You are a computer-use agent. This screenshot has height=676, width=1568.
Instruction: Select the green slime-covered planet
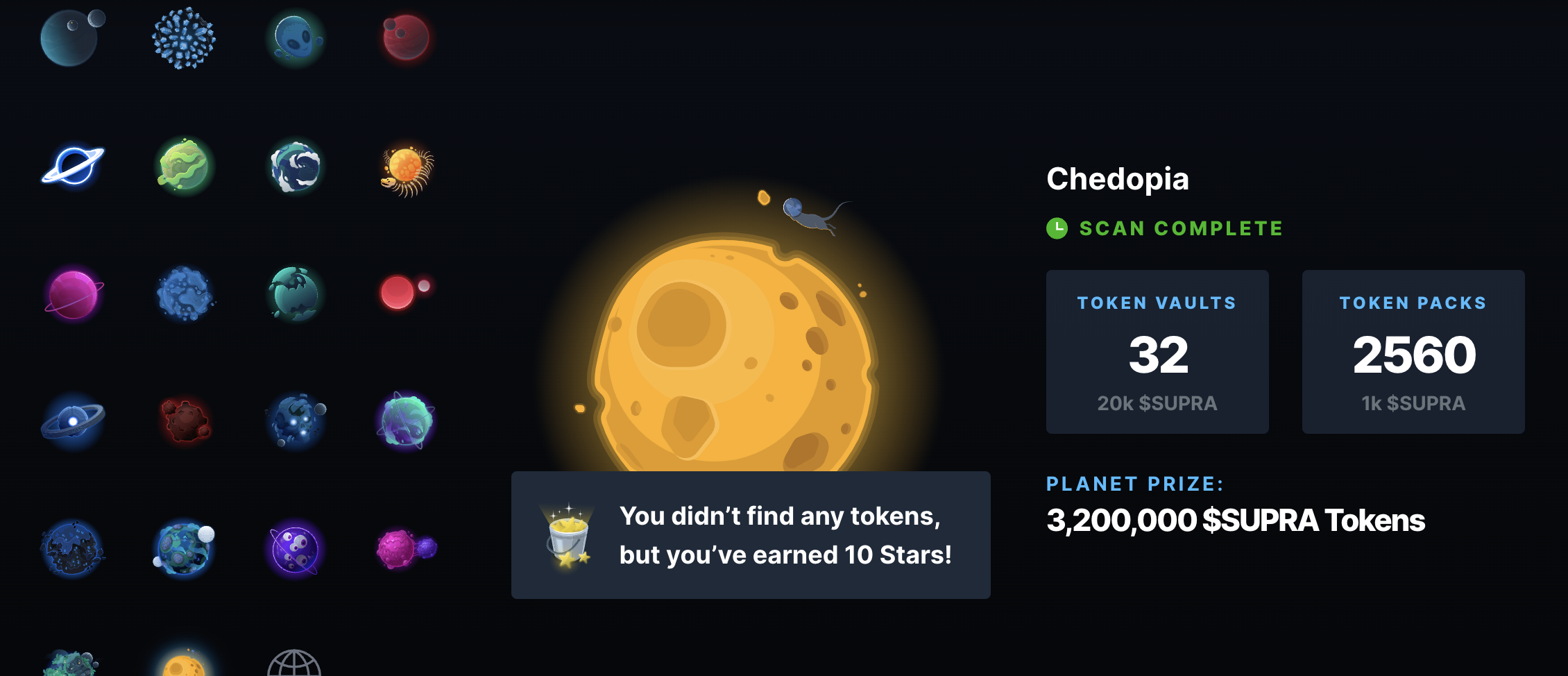(x=183, y=167)
